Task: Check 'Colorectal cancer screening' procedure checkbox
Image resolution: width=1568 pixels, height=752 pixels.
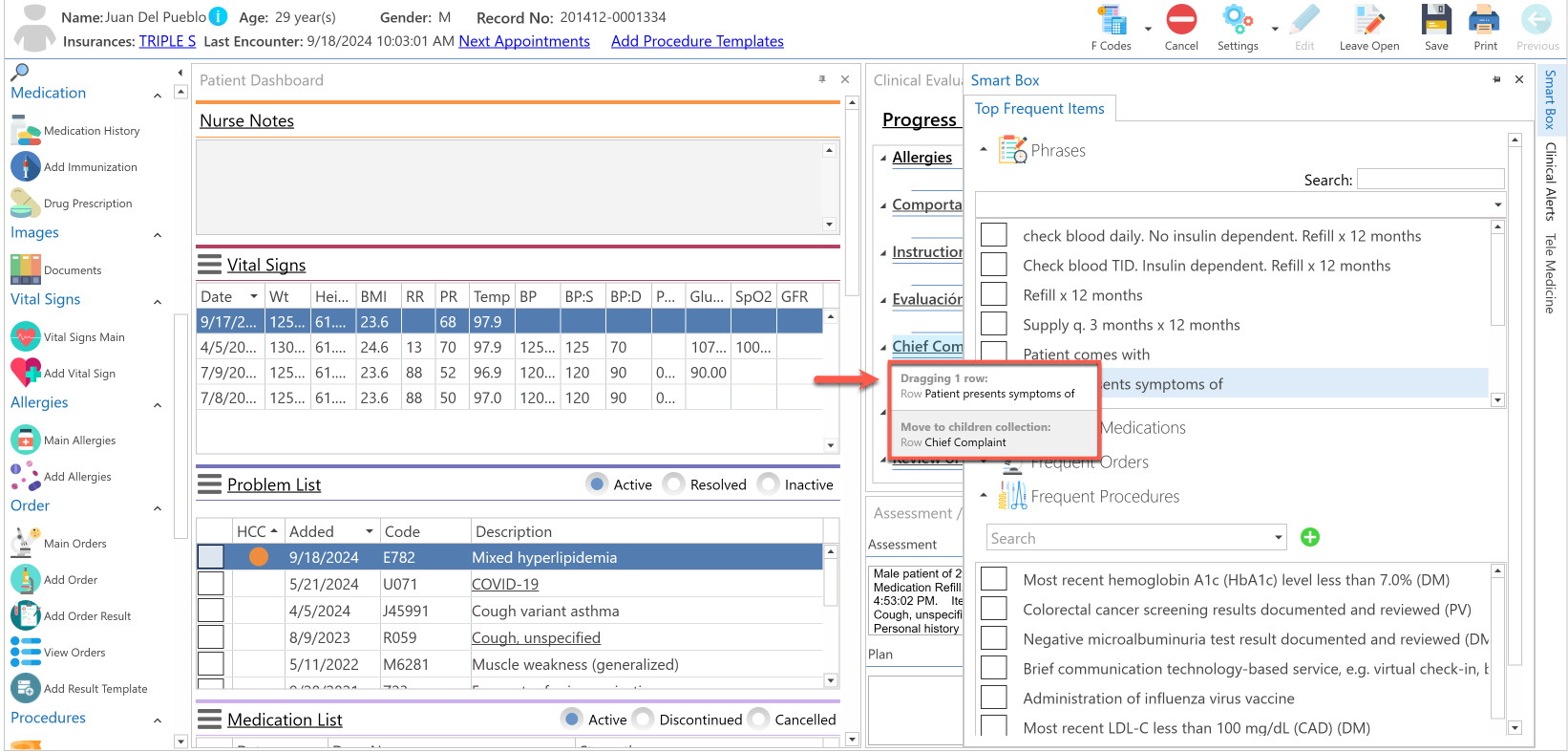Action: click(994, 609)
